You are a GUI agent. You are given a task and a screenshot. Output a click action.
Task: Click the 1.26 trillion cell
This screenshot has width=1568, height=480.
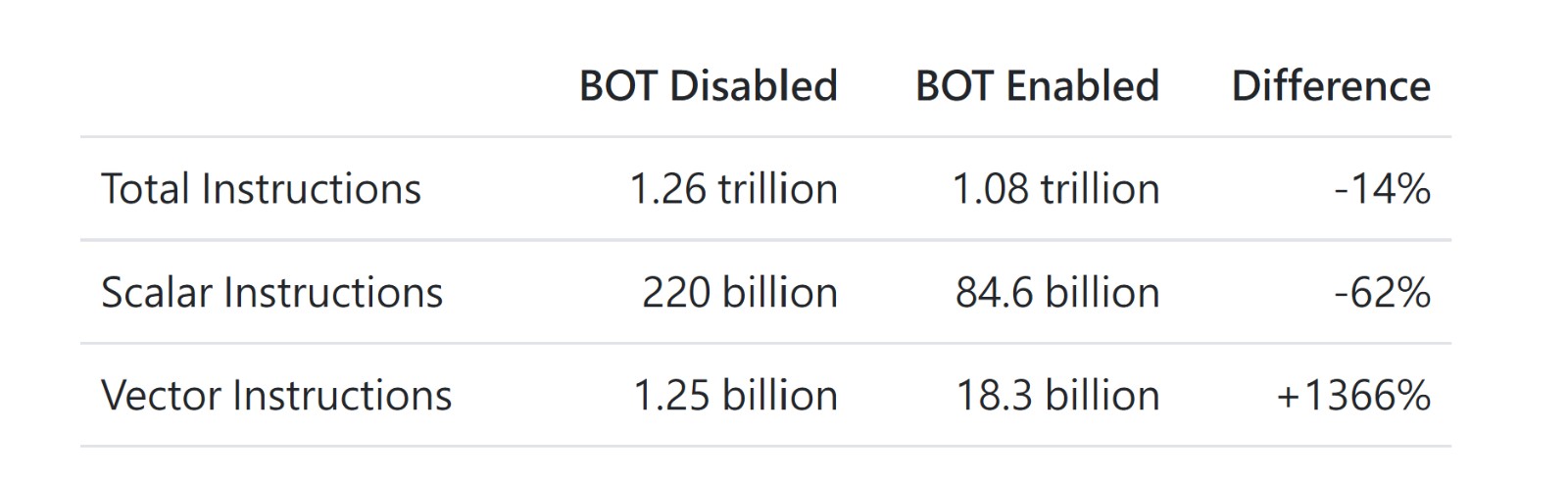point(733,189)
